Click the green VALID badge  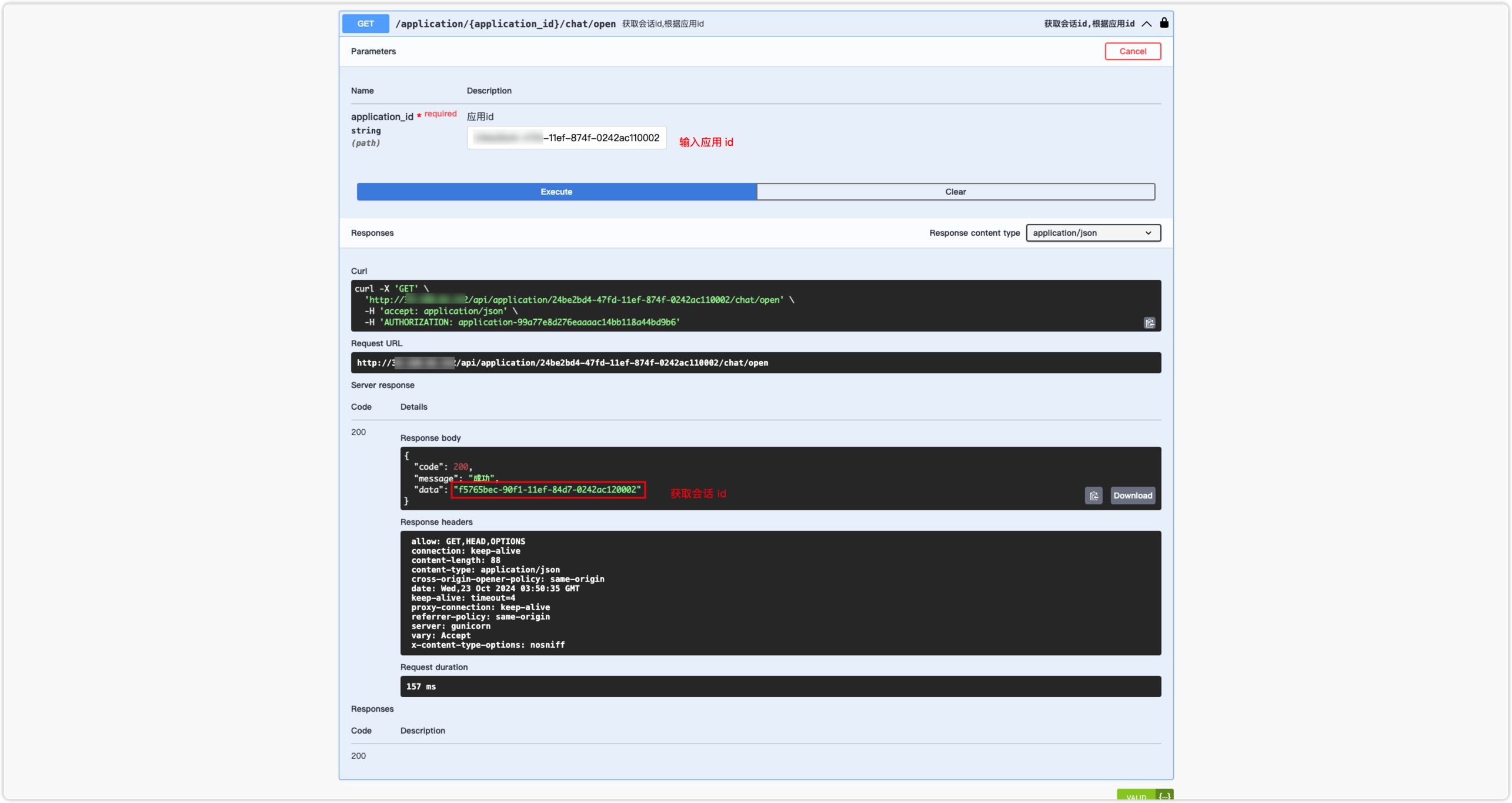[x=1136, y=797]
